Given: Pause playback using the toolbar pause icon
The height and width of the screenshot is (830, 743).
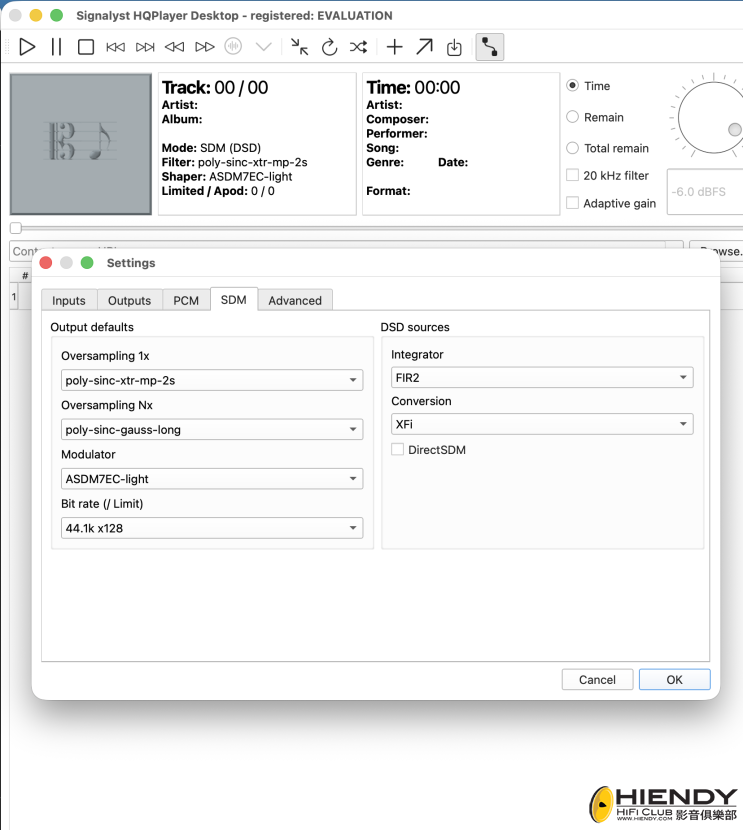Looking at the screenshot, I should 56,47.
